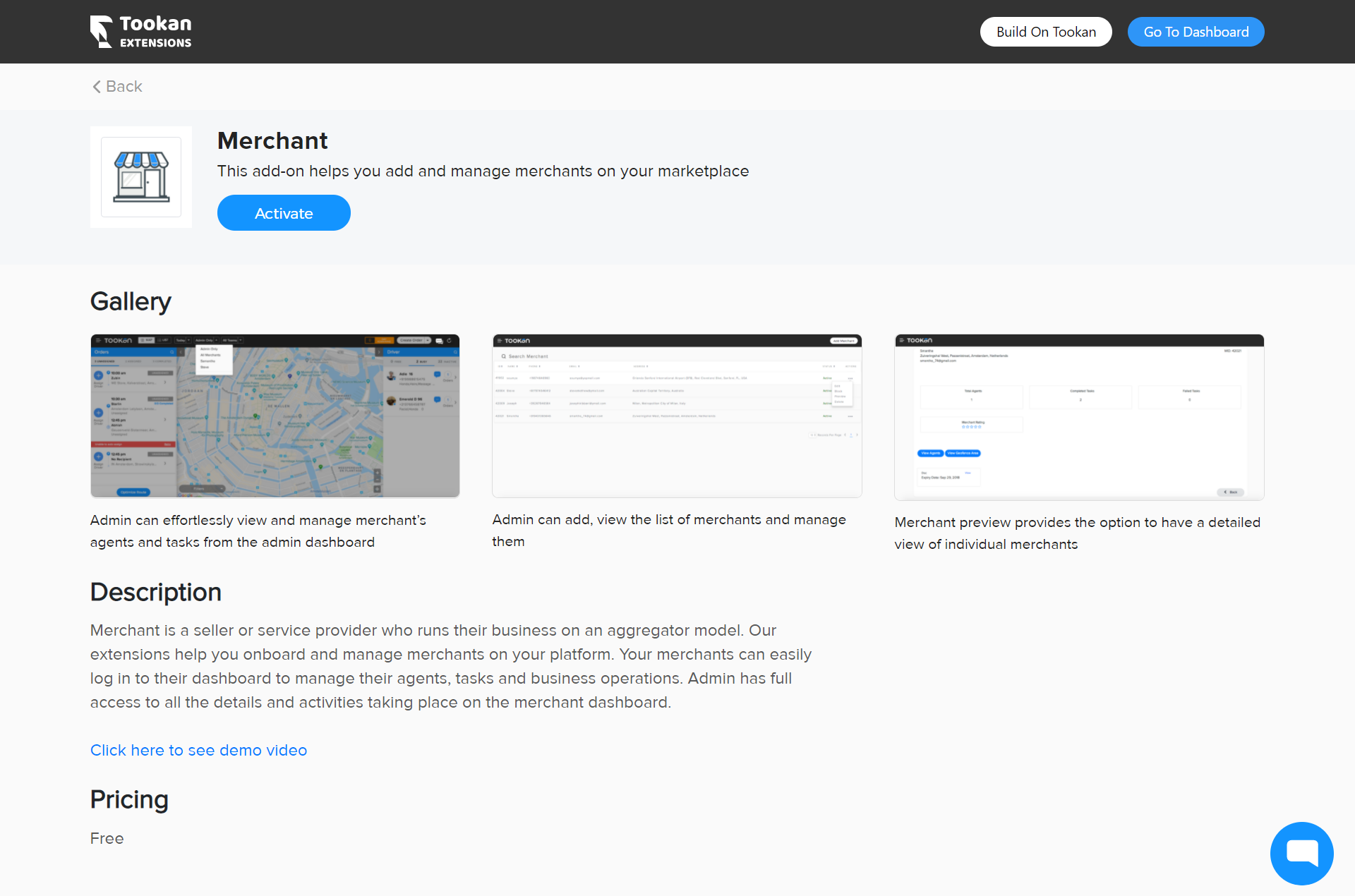Open the demo video link
Image resolution: width=1355 pixels, height=896 pixels.
click(x=198, y=750)
